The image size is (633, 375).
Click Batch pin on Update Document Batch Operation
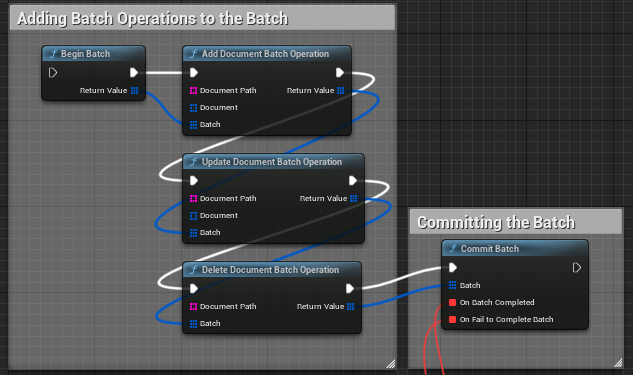coord(193,233)
